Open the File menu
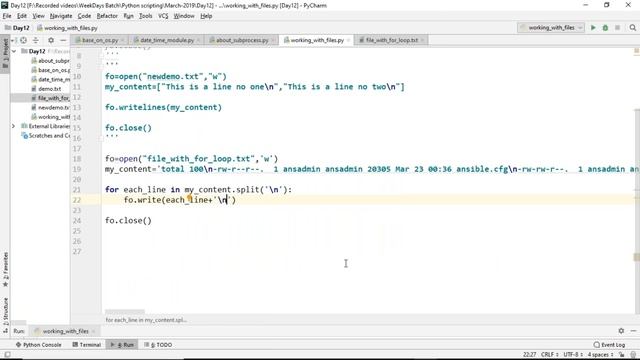The height and width of the screenshot is (360, 640). pos(7,16)
